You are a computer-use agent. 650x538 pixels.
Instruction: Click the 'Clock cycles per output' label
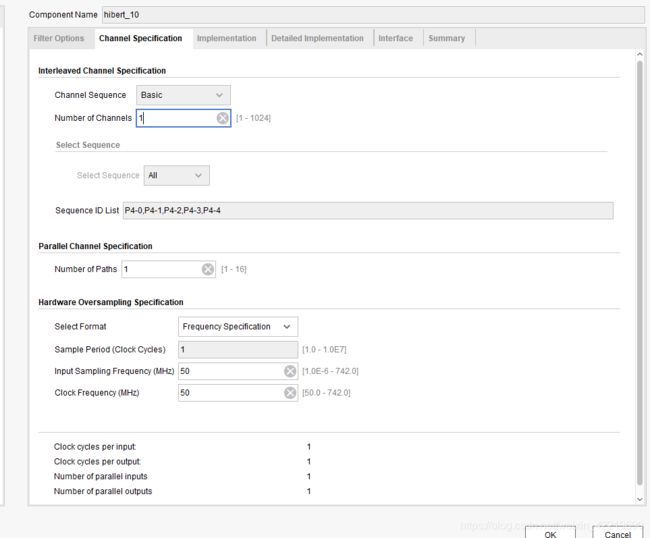point(97,462)
